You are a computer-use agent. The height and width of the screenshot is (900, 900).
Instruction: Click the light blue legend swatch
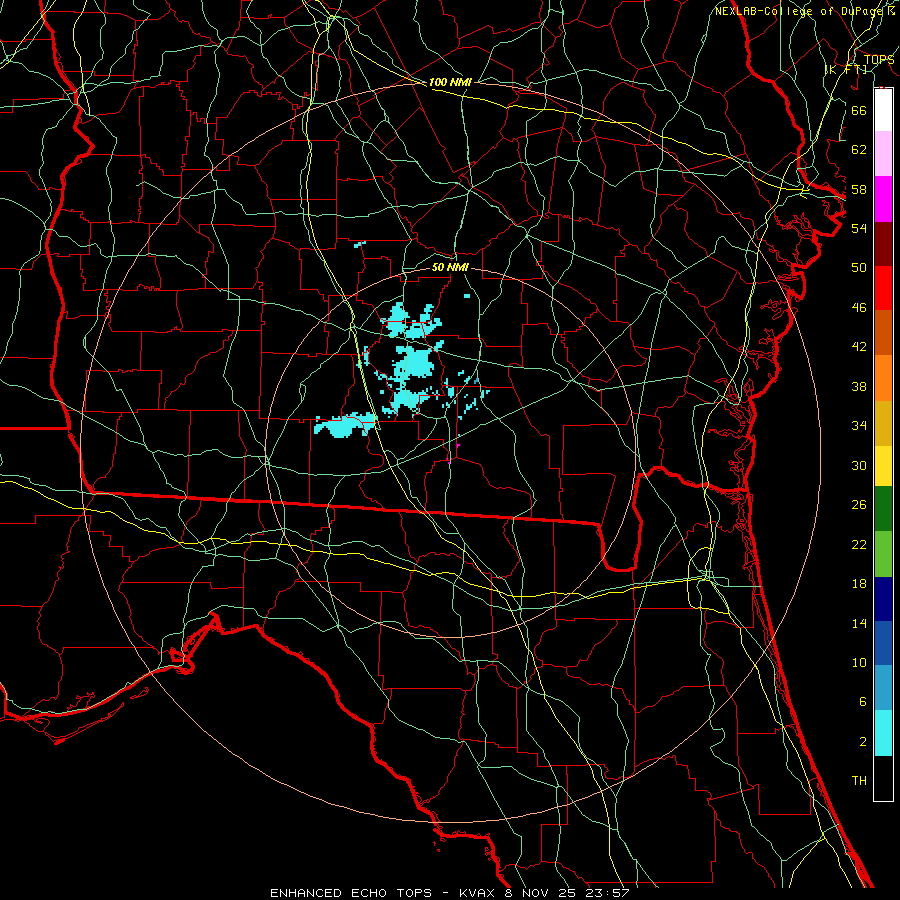883,688
